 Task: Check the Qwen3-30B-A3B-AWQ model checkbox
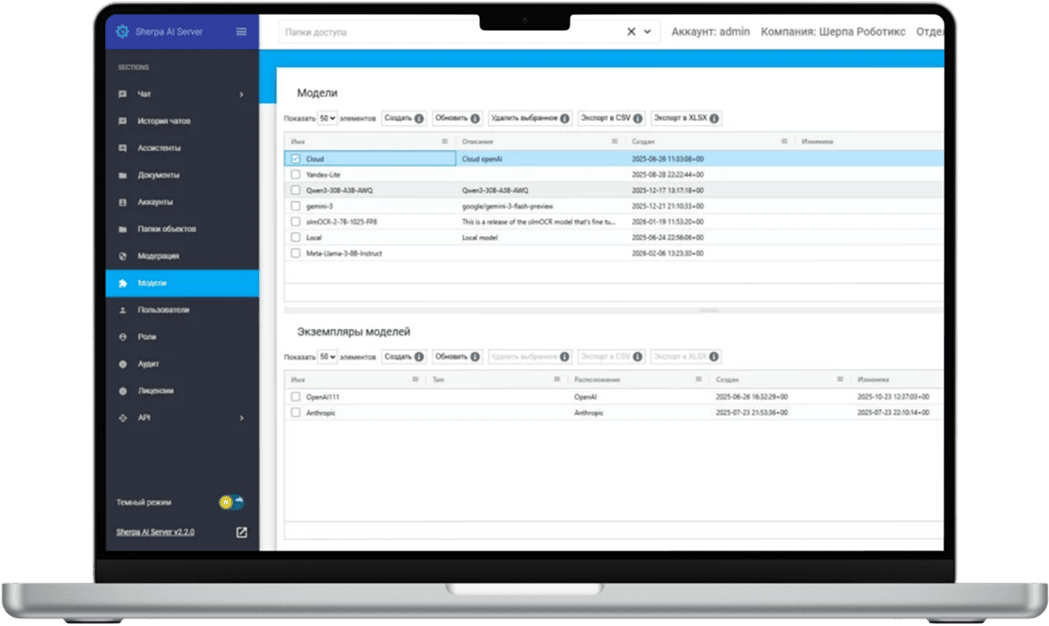[296, 190]
